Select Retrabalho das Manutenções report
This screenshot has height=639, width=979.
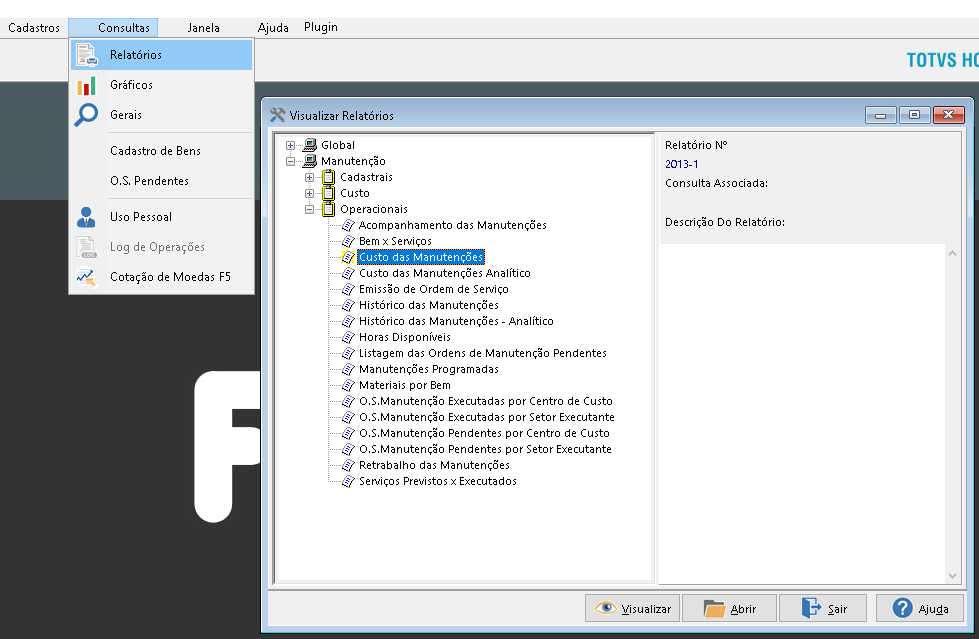434,465
